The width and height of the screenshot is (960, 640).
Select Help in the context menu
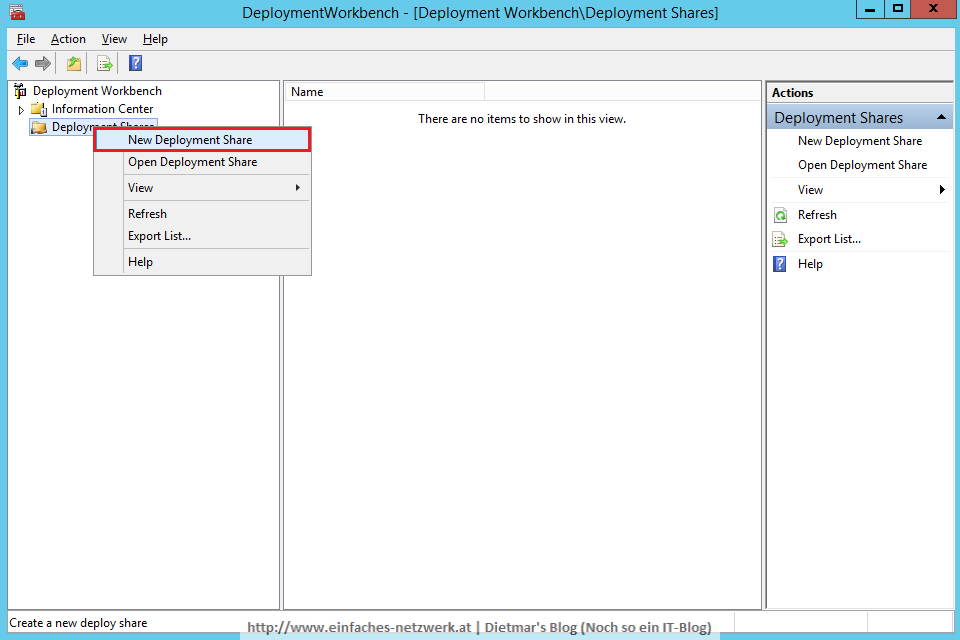pyautogui.click(x=202, y=262)
